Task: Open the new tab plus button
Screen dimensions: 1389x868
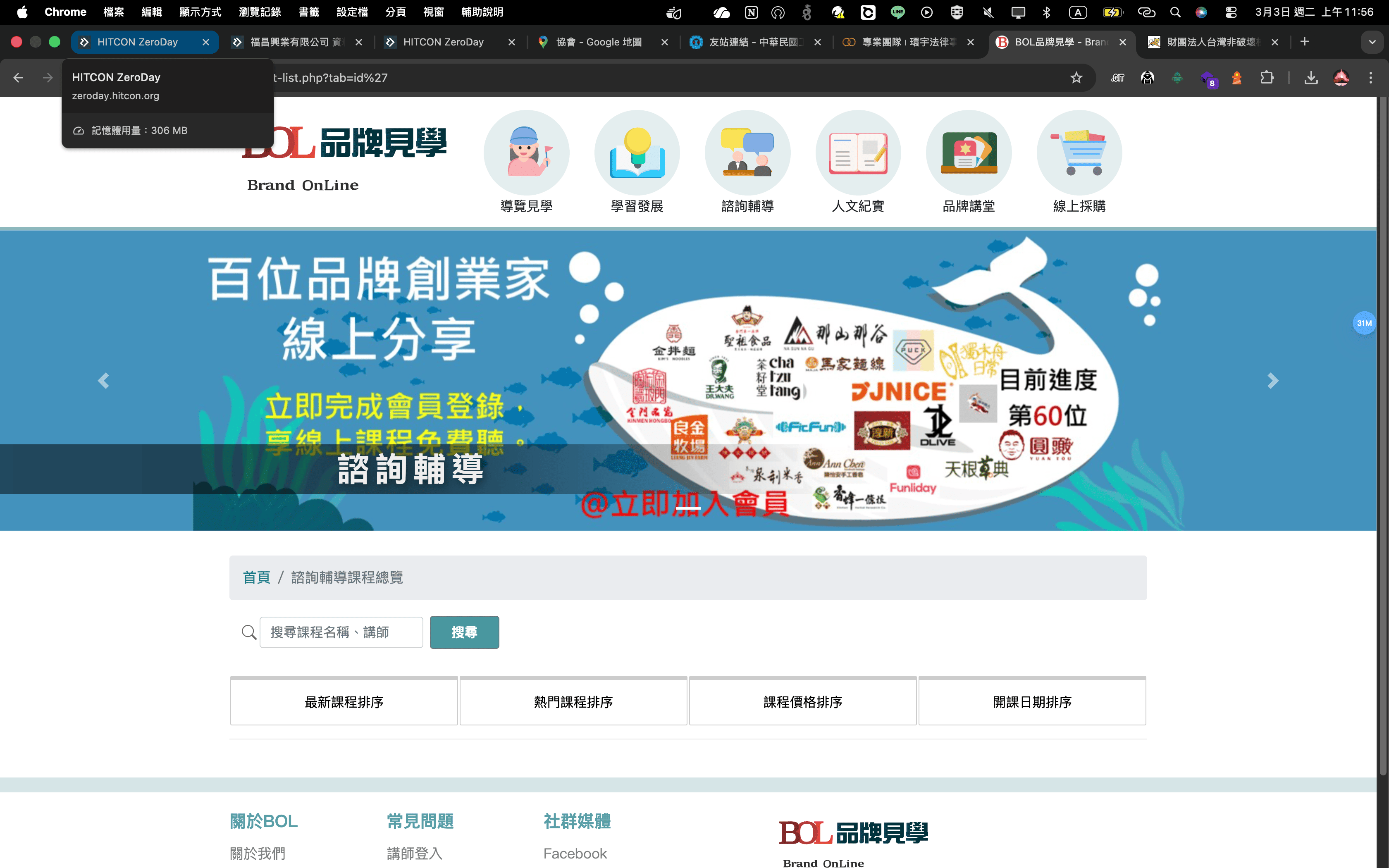Action: pyautogui.click(x=1305, y=41)
